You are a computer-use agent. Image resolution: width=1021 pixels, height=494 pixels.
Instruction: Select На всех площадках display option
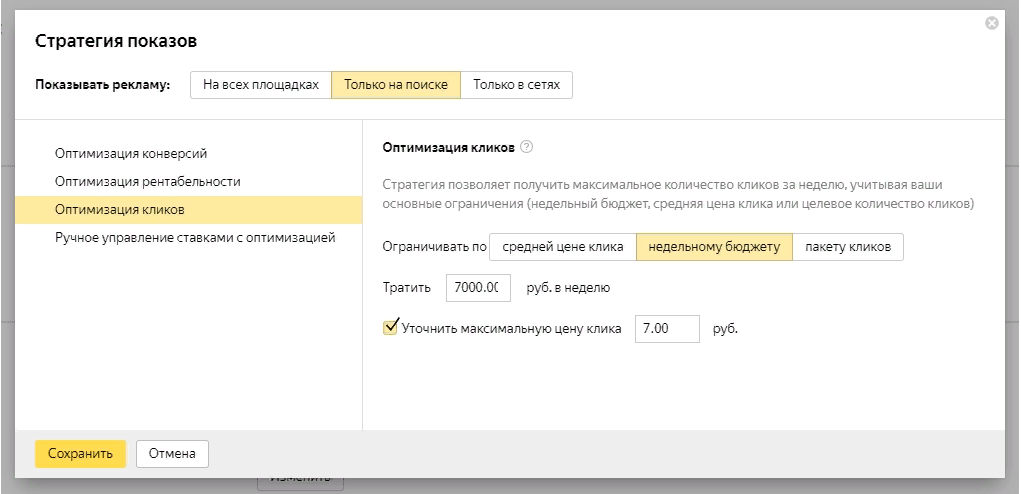tap(261, 85)
